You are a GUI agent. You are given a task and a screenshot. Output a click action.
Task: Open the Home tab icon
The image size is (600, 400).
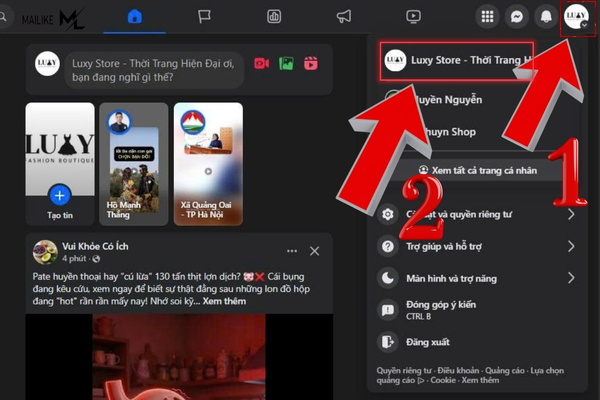point(134,16)
